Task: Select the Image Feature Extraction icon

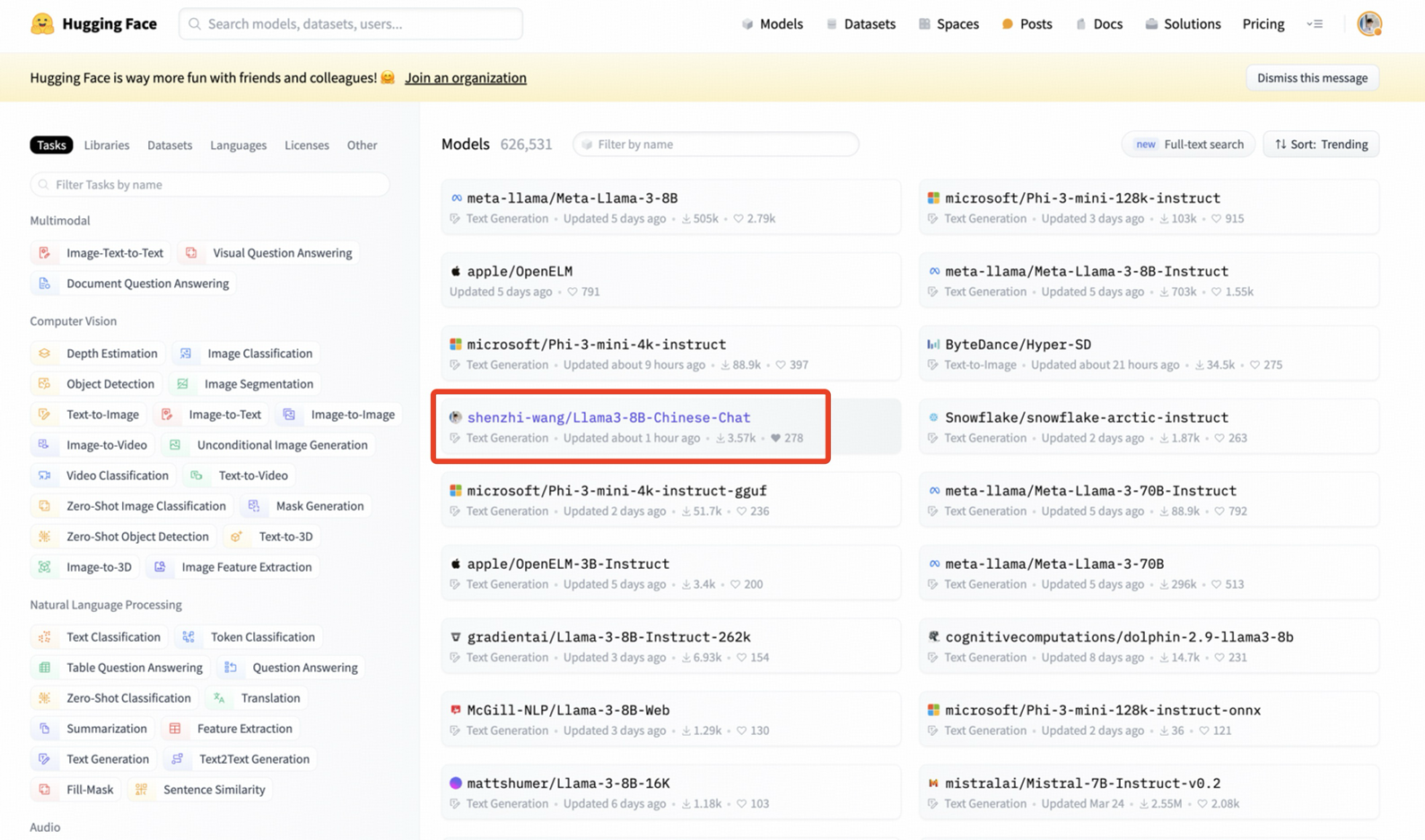Action: click(x=160, y=567)
